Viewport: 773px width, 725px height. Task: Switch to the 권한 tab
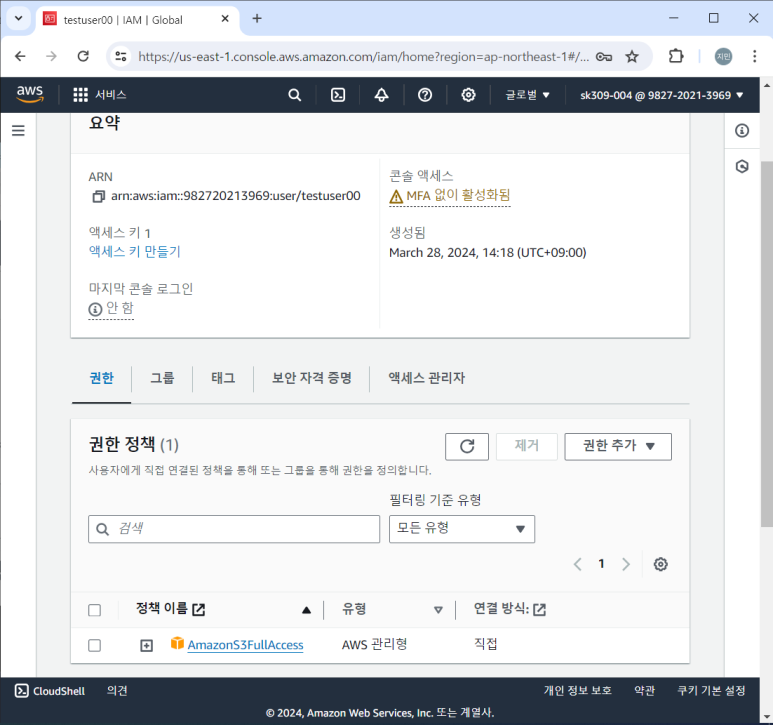(102, 378)
